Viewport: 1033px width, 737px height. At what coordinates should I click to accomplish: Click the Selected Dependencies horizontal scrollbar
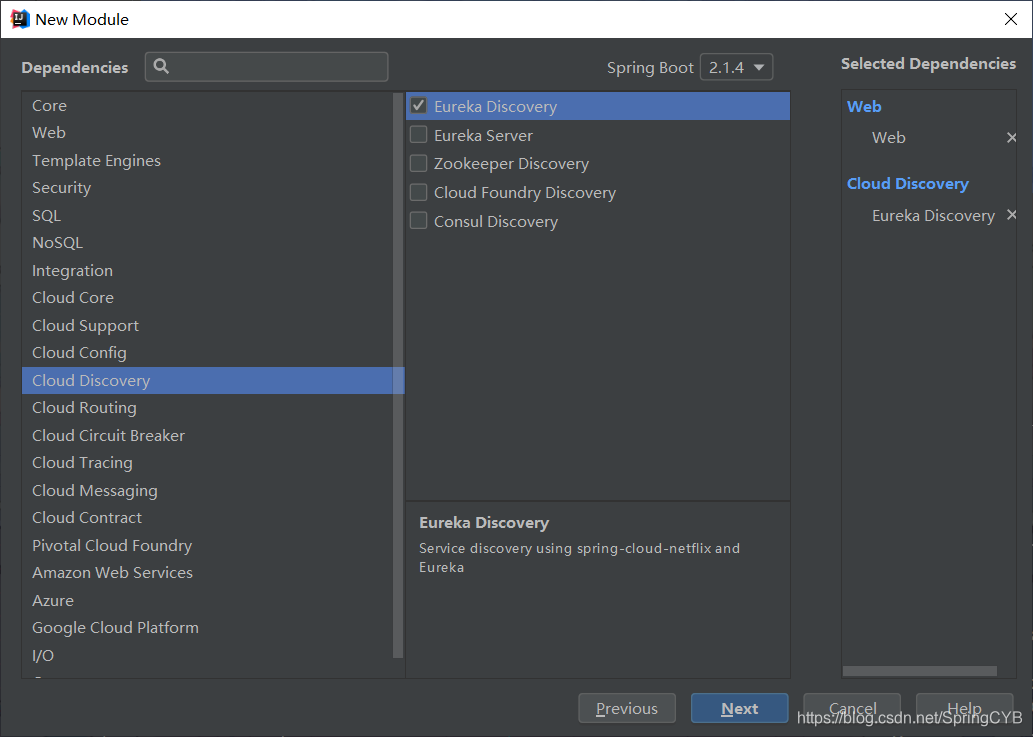(x=920, y=670)
